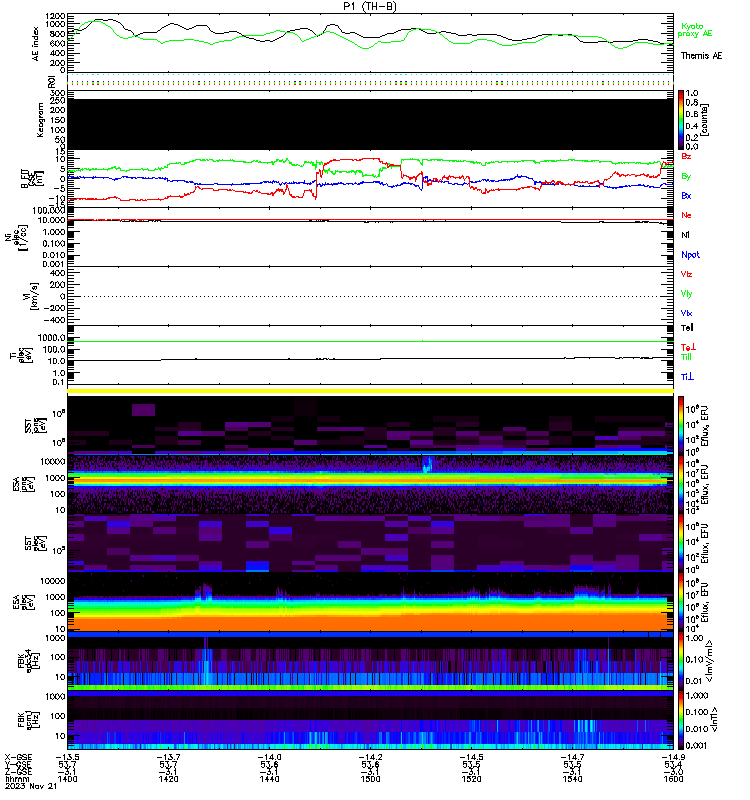This screenshot has width=750, height=800.
Task: Click the "[counts]" color bar label
Action: 705,120
